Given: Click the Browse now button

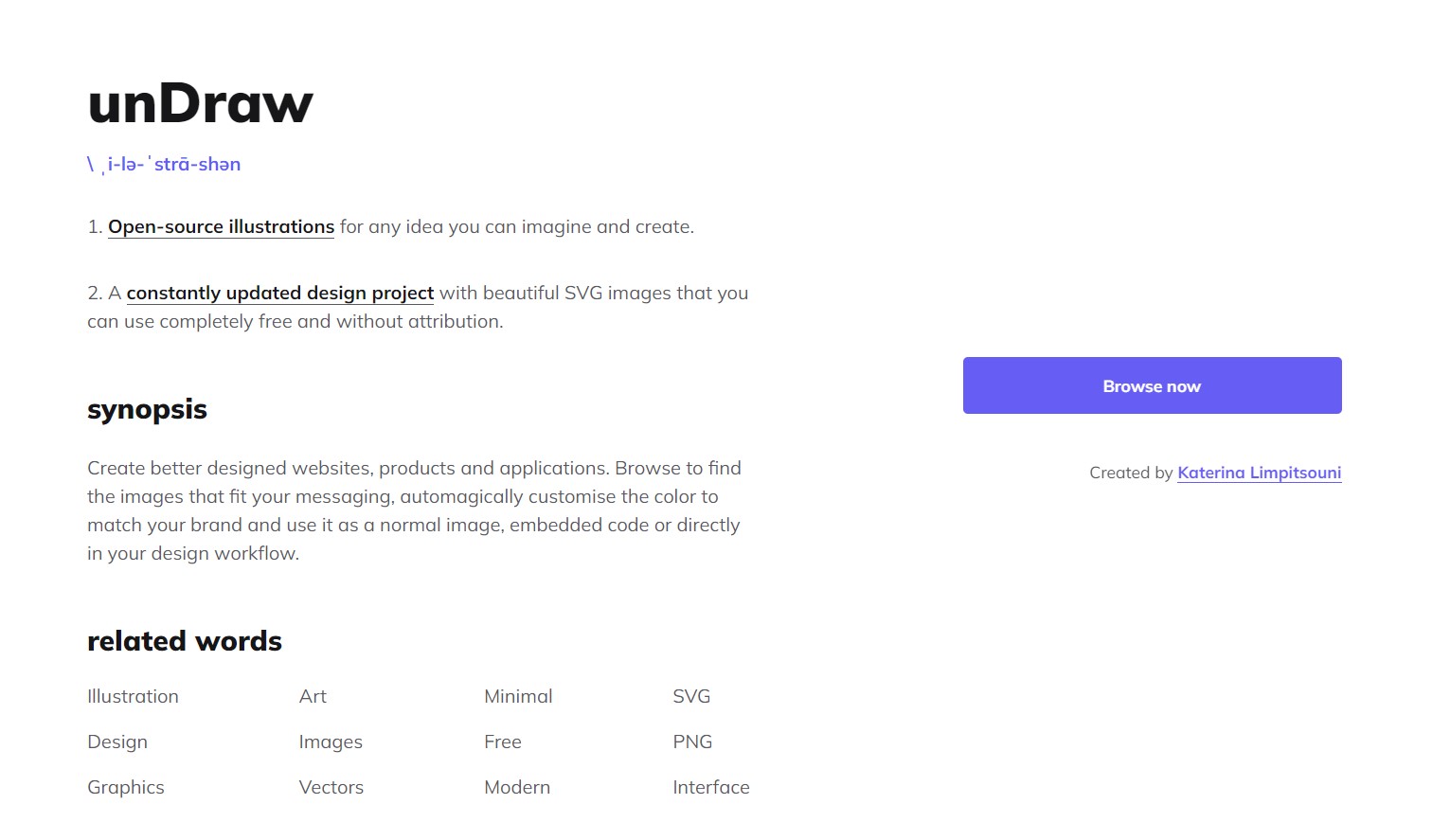Looking at the screenshot, I should [x=1152, y=385].
